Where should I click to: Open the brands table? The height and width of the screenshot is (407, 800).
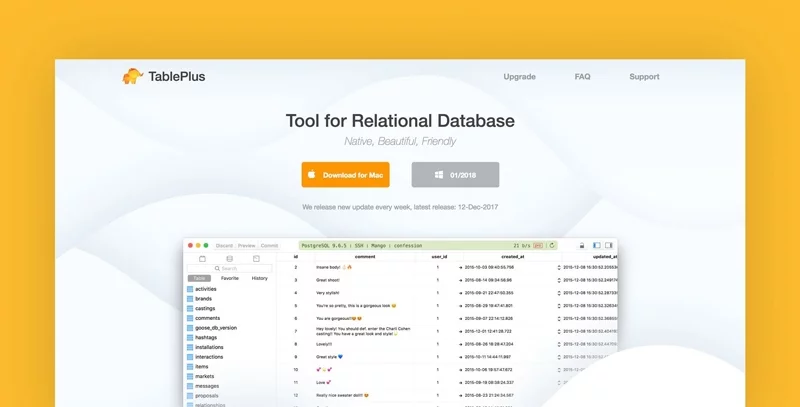coord(199,299)
